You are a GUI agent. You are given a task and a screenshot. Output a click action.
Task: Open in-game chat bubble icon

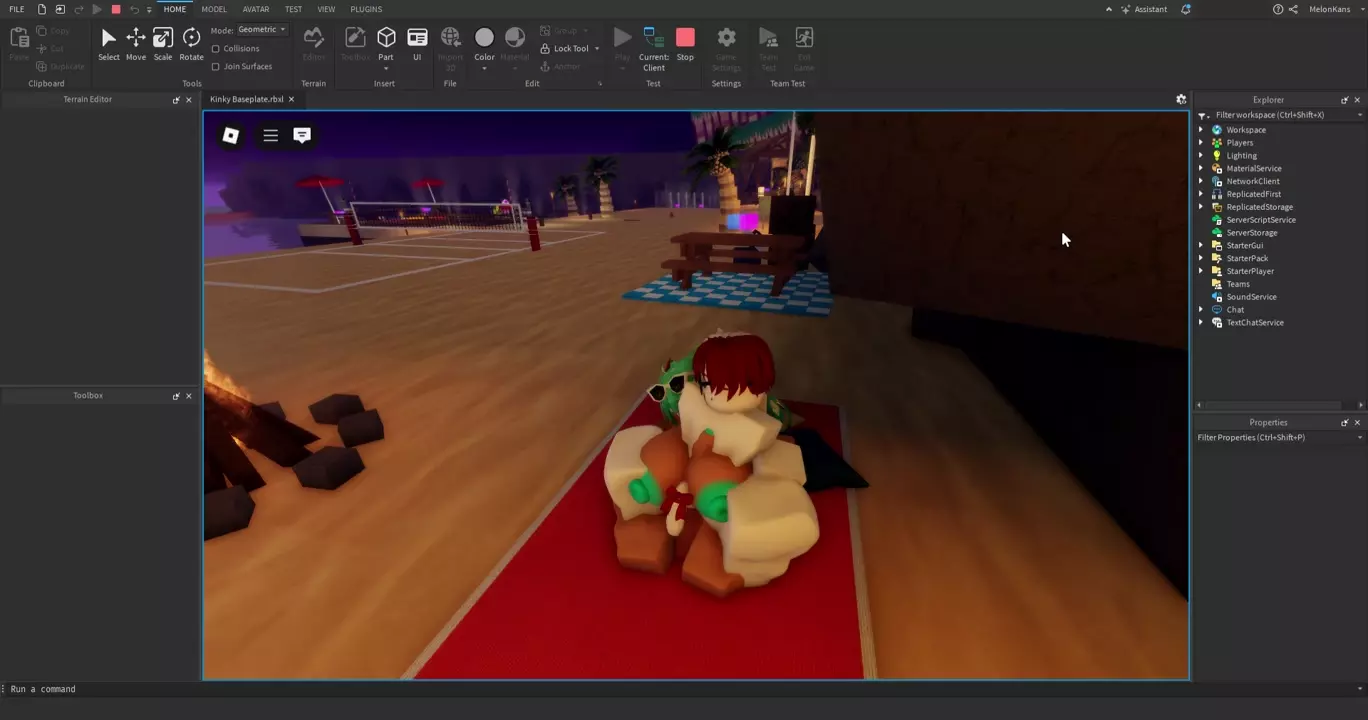302,135
